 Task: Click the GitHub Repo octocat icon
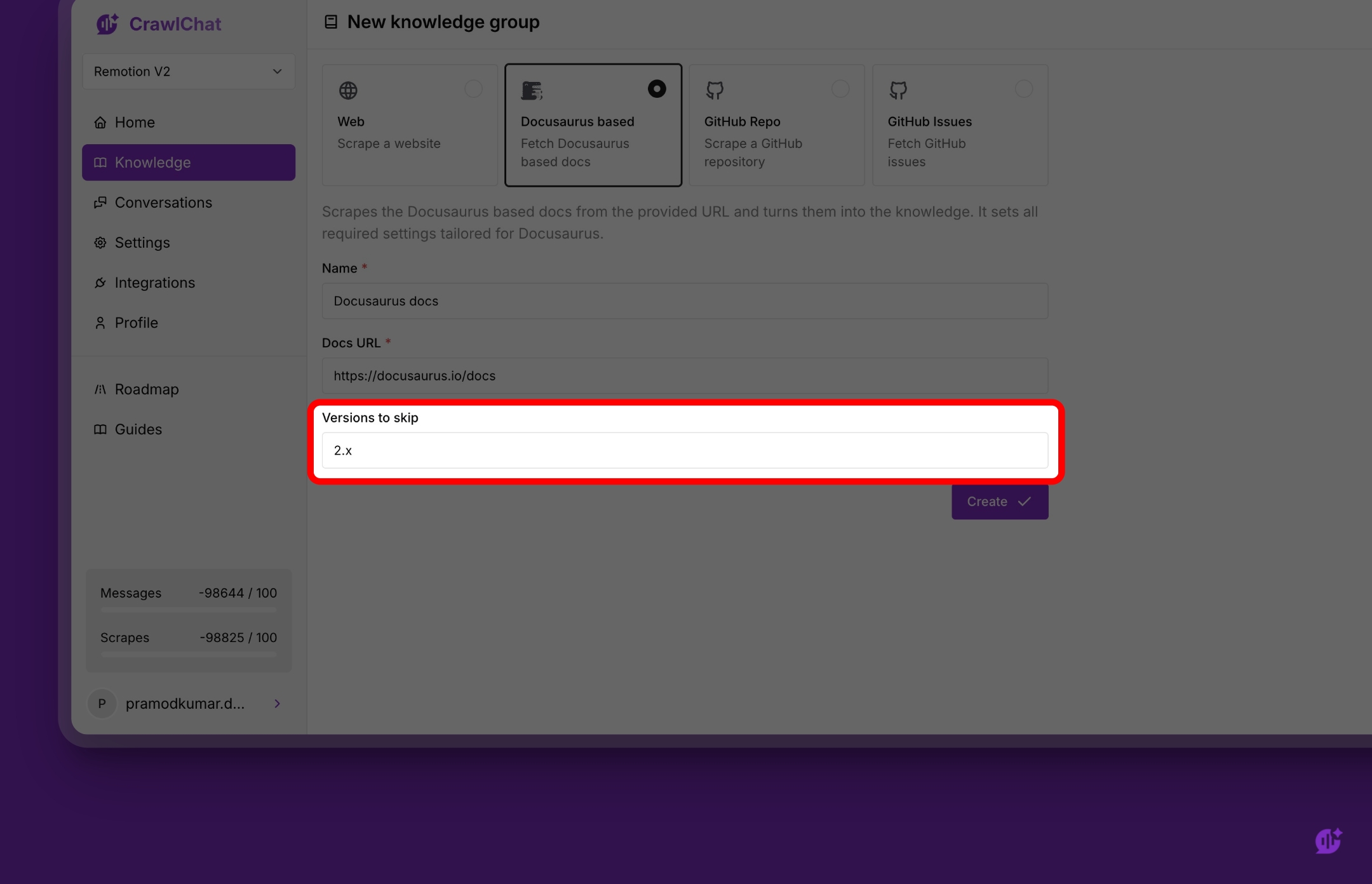click(x=715, y=91)
